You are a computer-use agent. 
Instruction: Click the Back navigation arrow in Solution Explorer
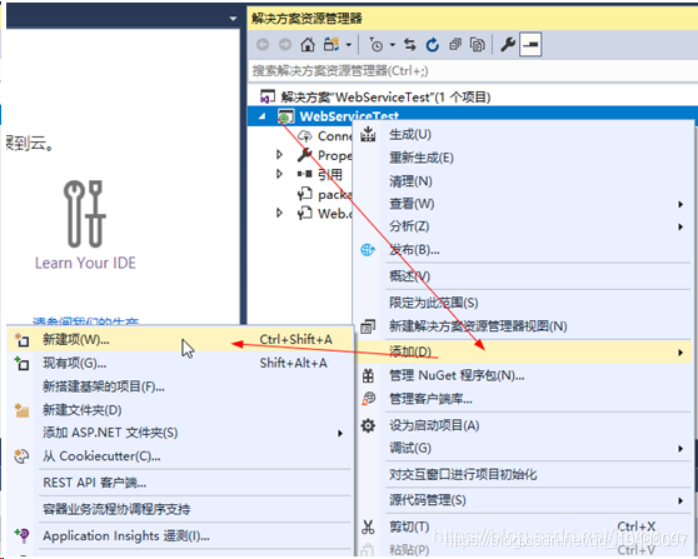pyautogui.click(x=263, y=45)
